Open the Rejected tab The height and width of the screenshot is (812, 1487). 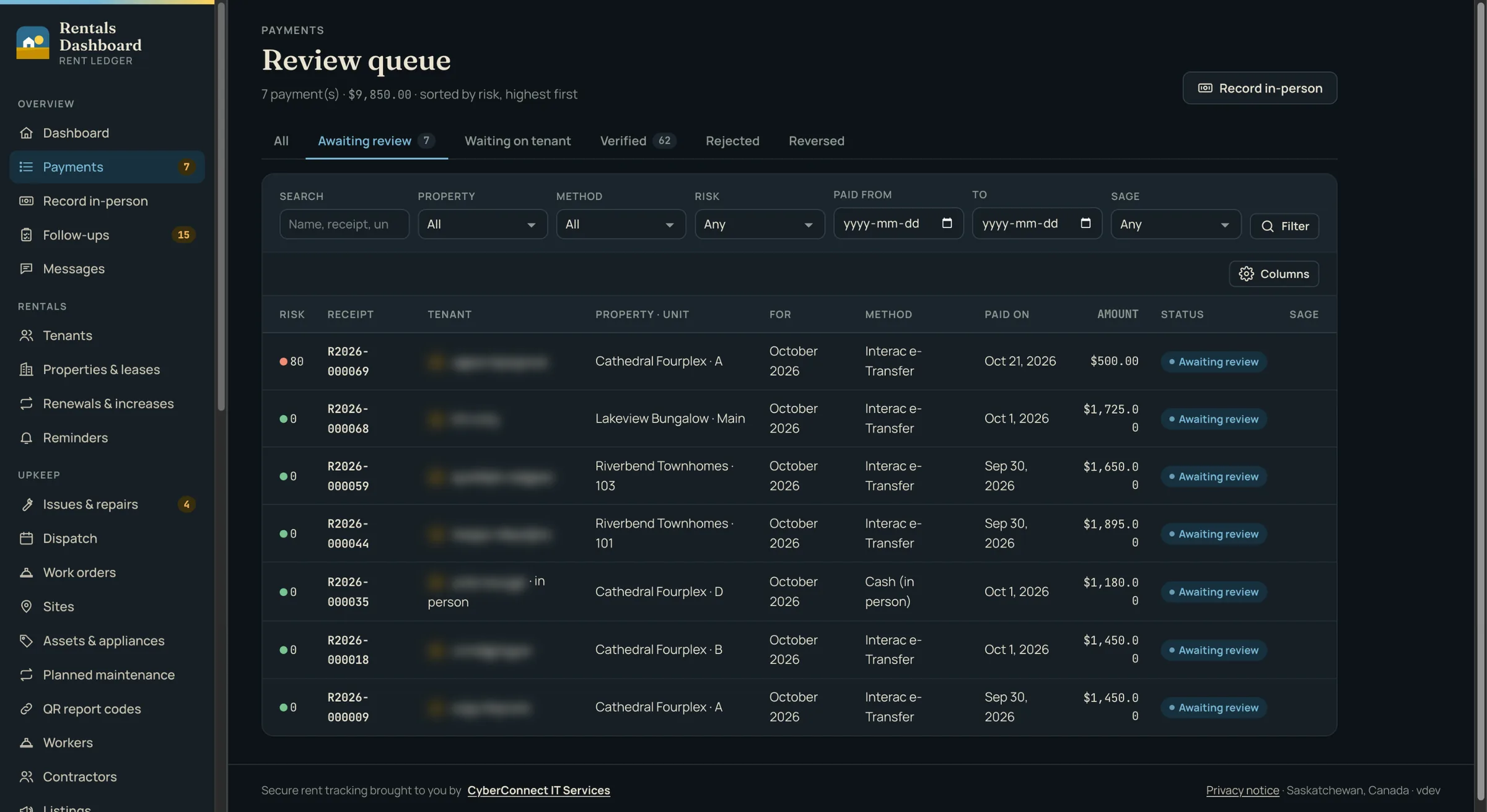pyautogui.click(x=732, y=141)
